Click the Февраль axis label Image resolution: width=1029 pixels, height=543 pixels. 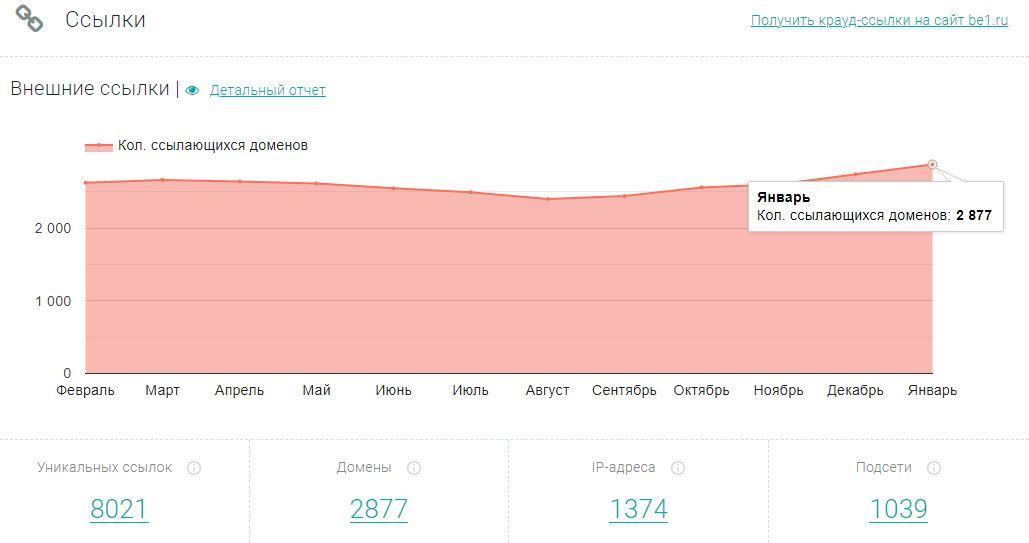click(85, 391)
